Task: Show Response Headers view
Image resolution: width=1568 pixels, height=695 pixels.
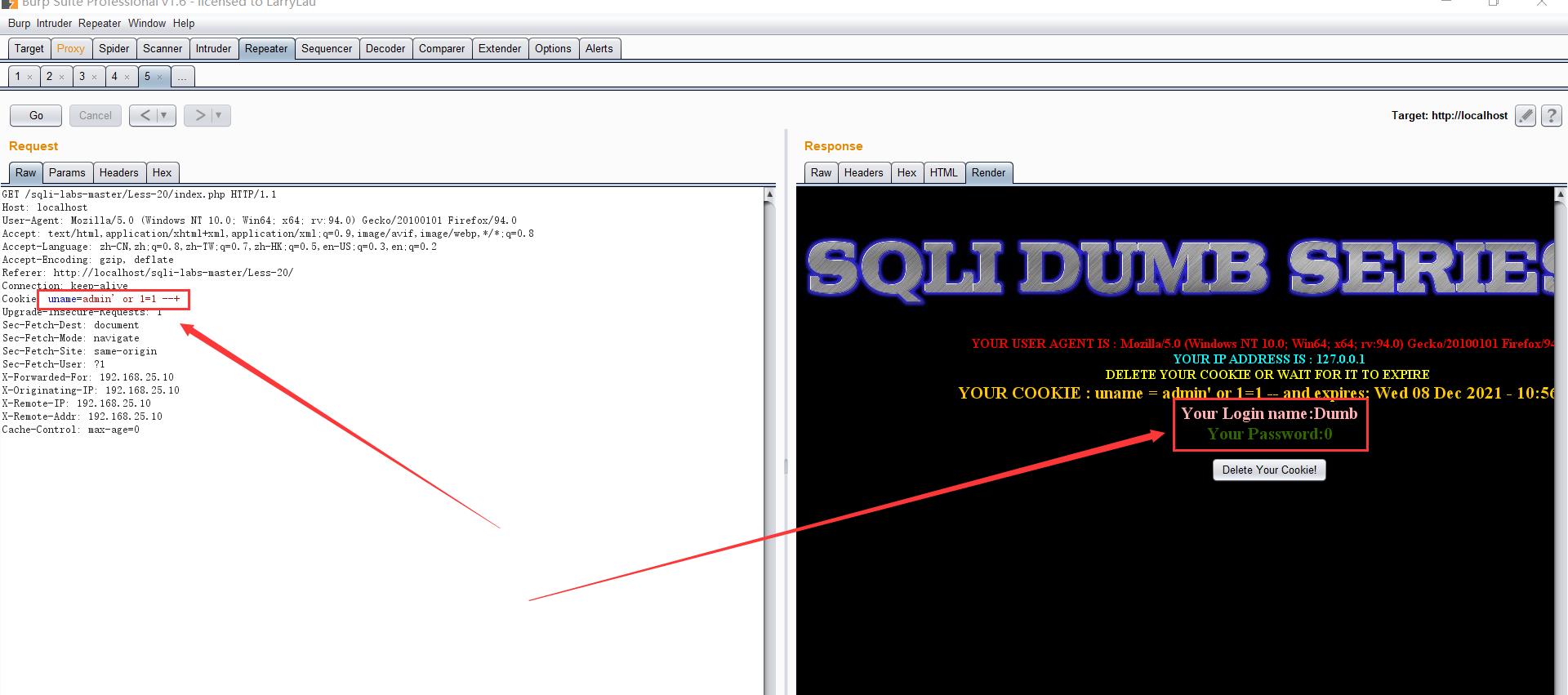Action: coord(864,173)
